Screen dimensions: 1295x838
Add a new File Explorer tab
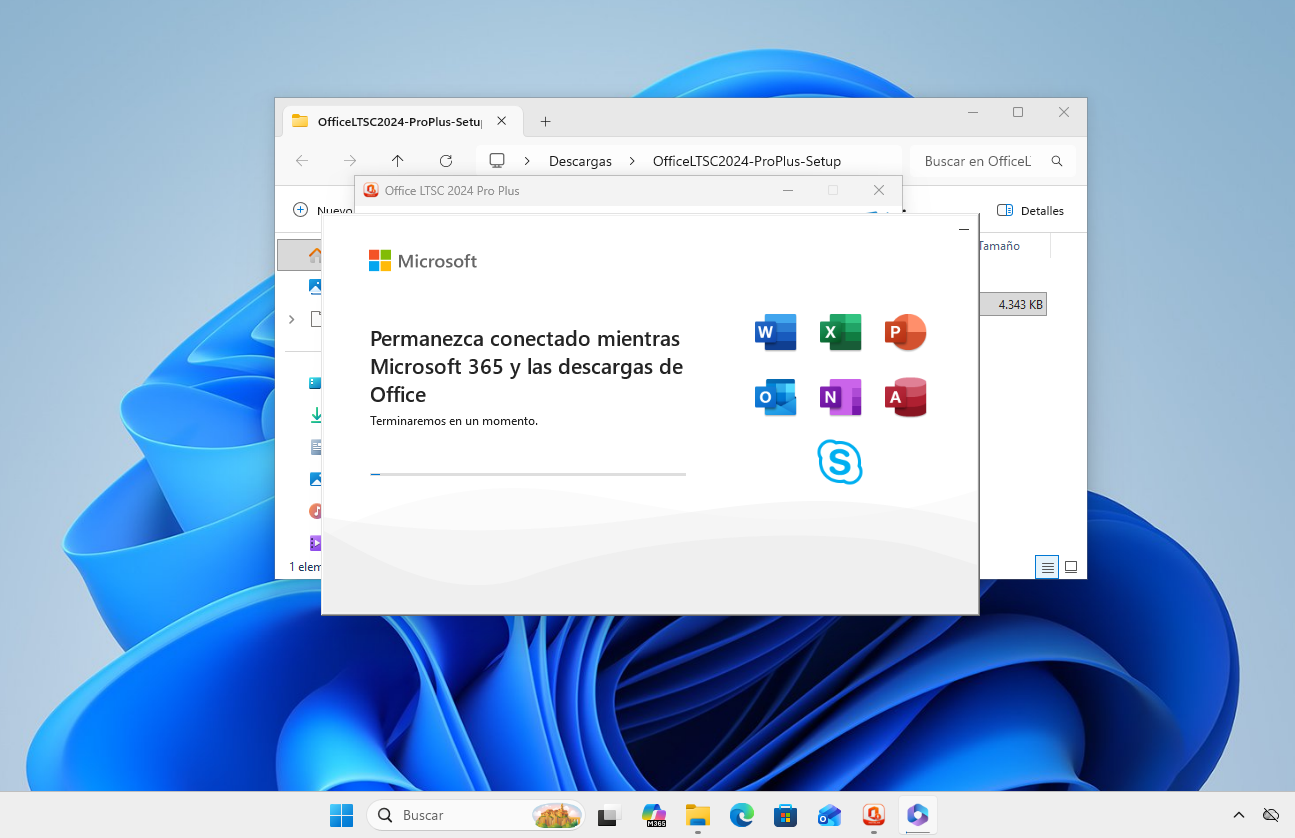tap(545, 121)
